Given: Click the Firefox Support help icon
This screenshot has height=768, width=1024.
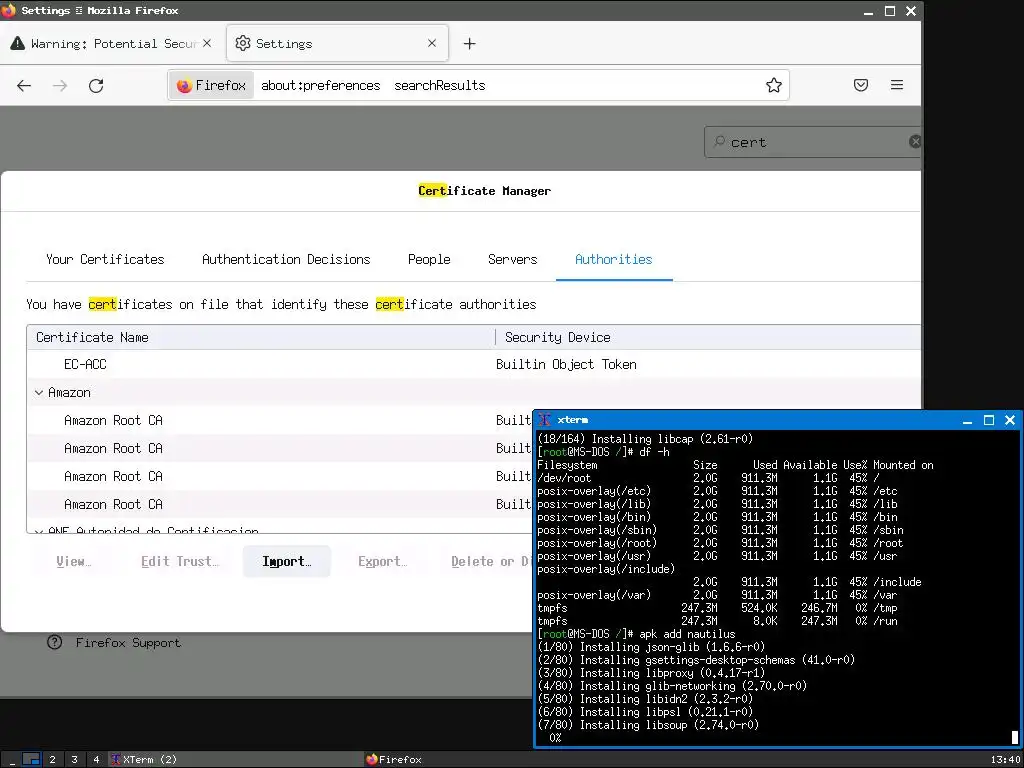Looking at the screenshot, I should (55, 643).
